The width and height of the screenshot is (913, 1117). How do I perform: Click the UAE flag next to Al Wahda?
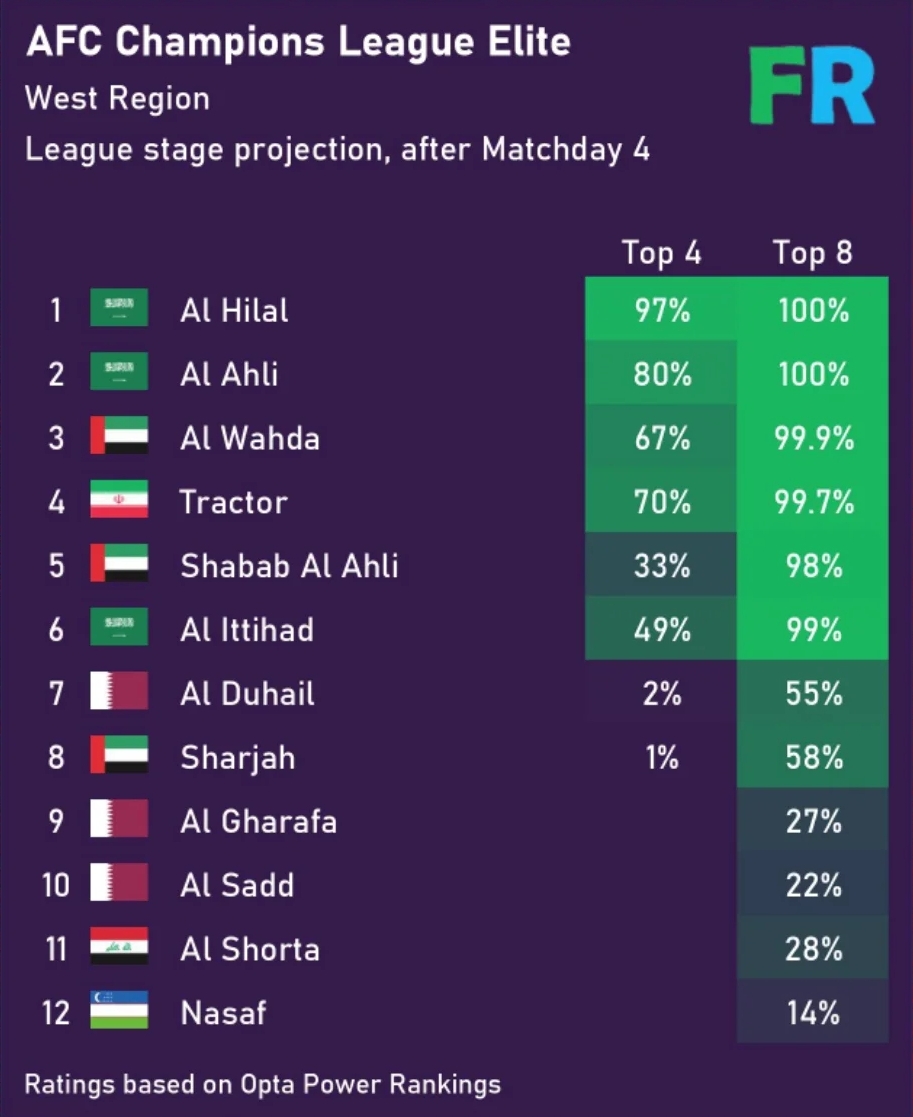[119, 437]
